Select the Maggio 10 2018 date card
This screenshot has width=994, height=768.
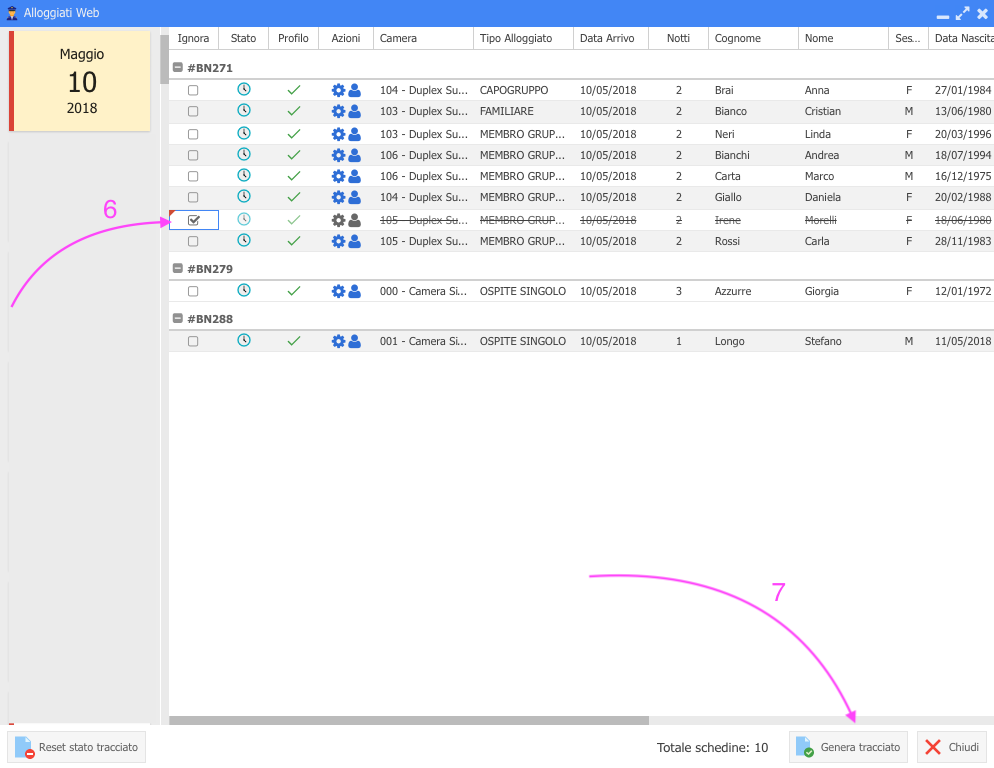pos(80,81)
